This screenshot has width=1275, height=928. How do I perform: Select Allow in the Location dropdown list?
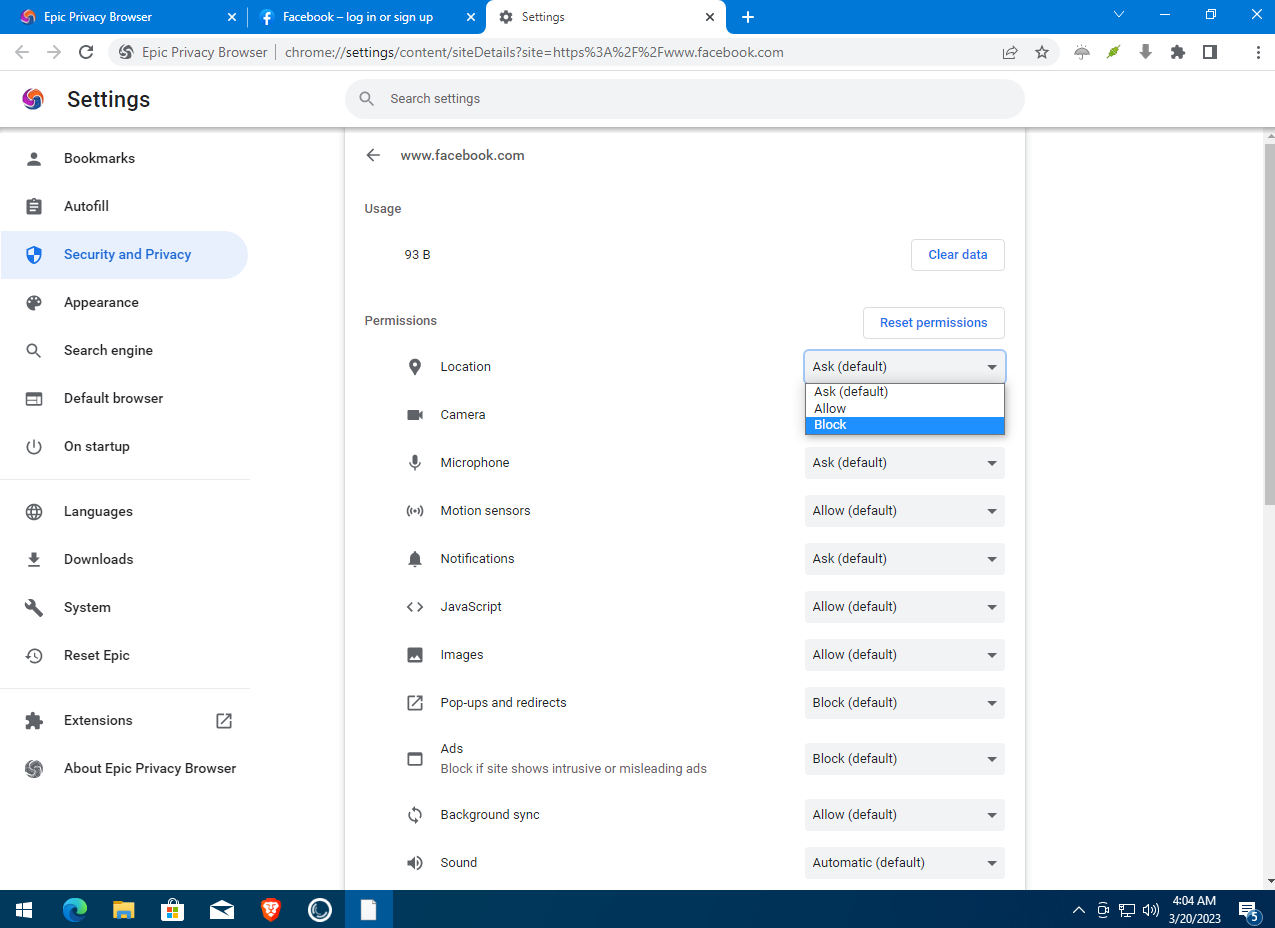pyautogui.click(x=905, y=408)
